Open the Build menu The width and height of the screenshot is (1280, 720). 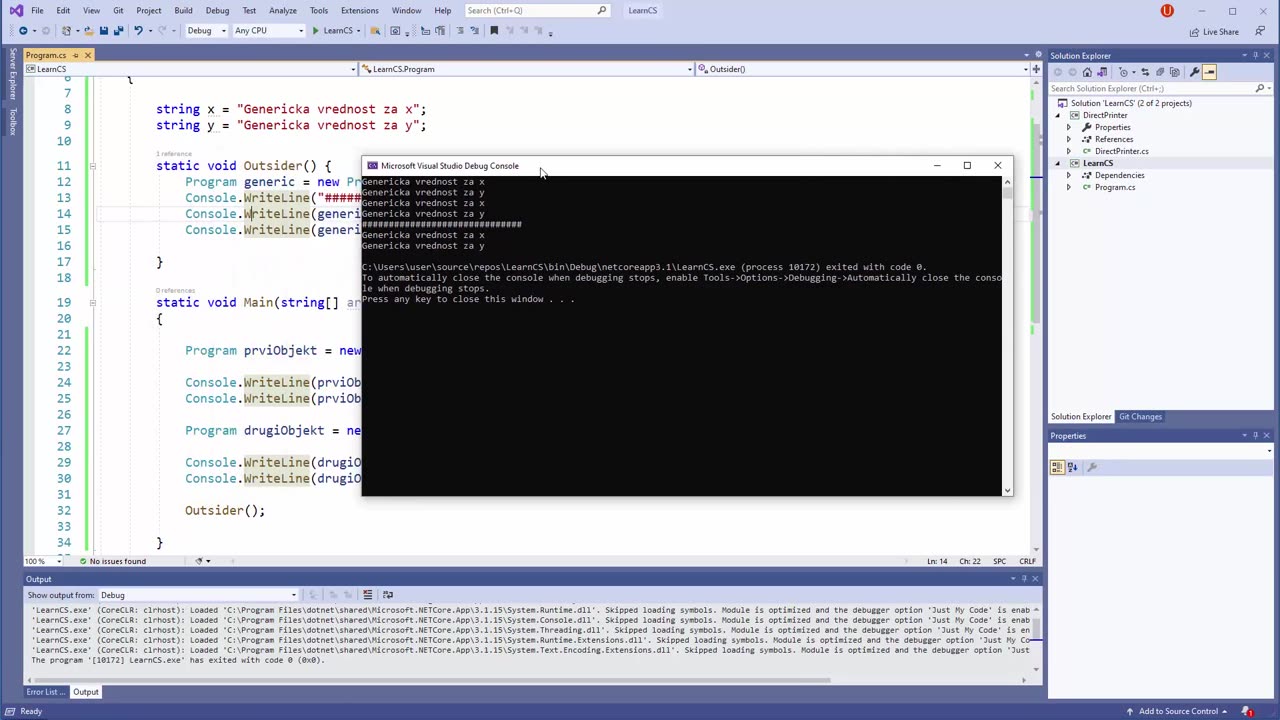point(183,11)
